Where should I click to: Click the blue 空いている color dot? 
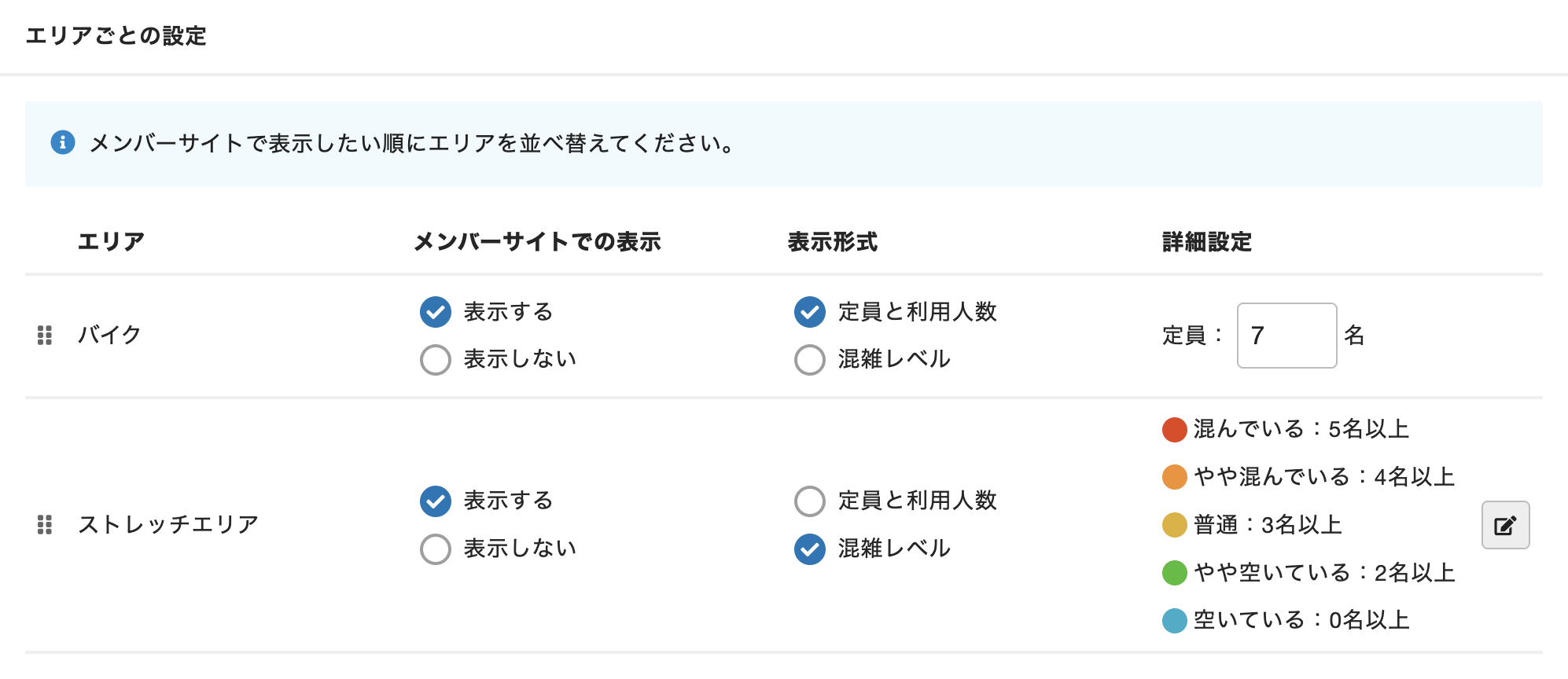[x=1174, y=621]
